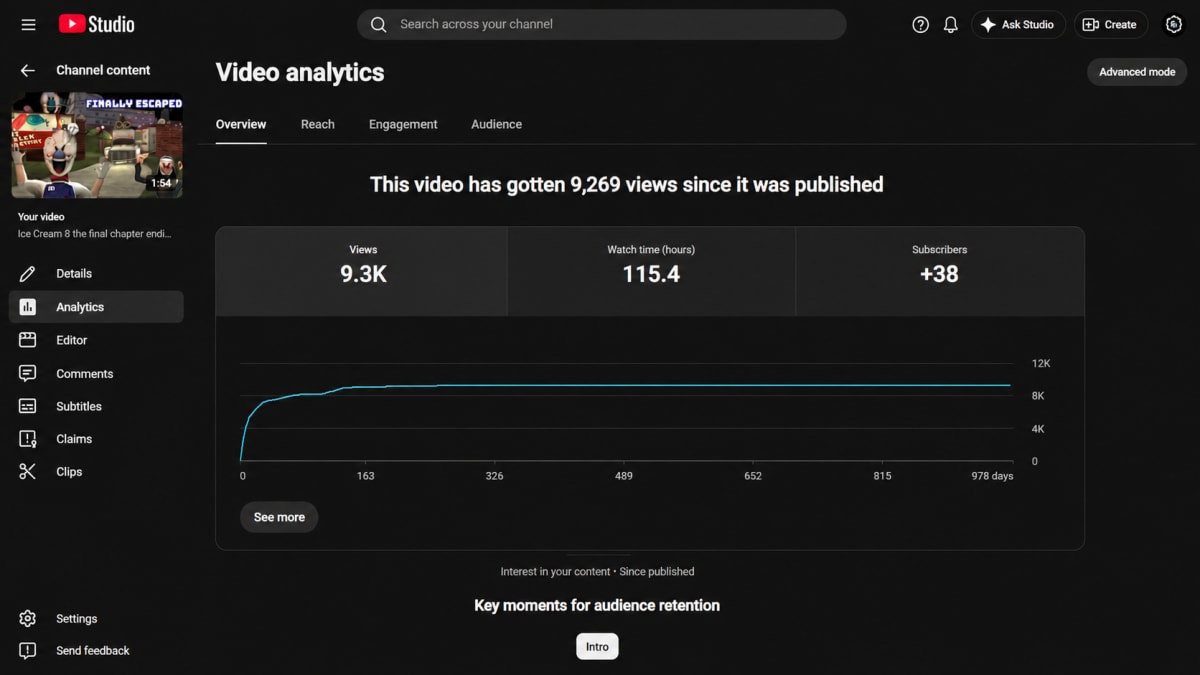This screenshot has height=675, width=1200.
Task: Click the Editor label in sidebar
Action: coord(72,340)
